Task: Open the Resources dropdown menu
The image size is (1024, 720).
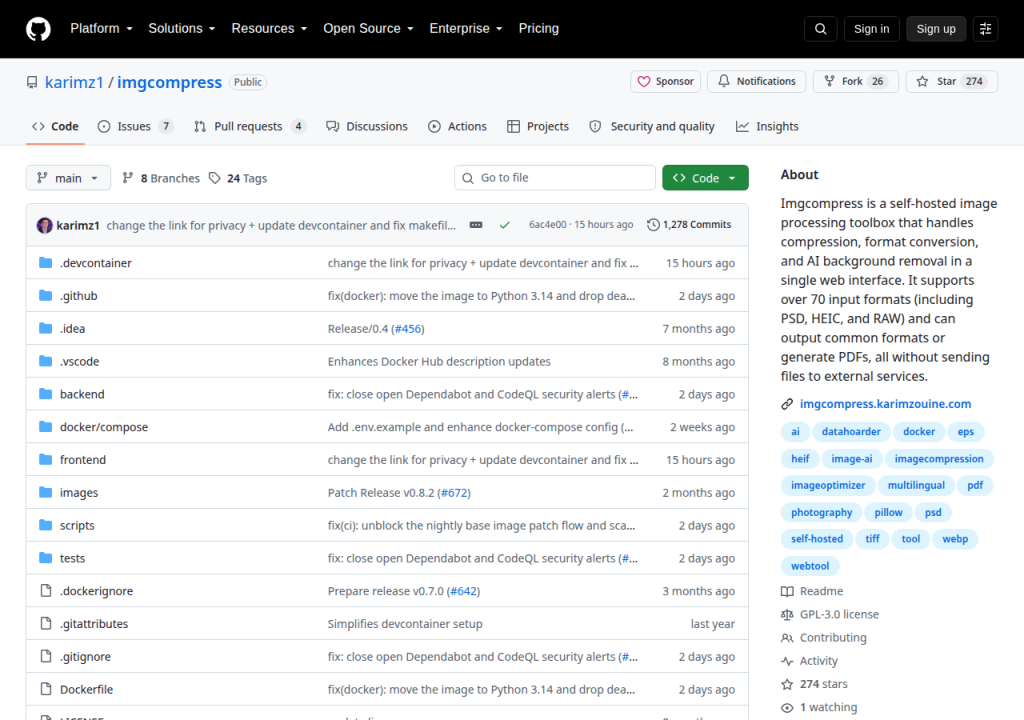Action: click(x=269, y=29)
